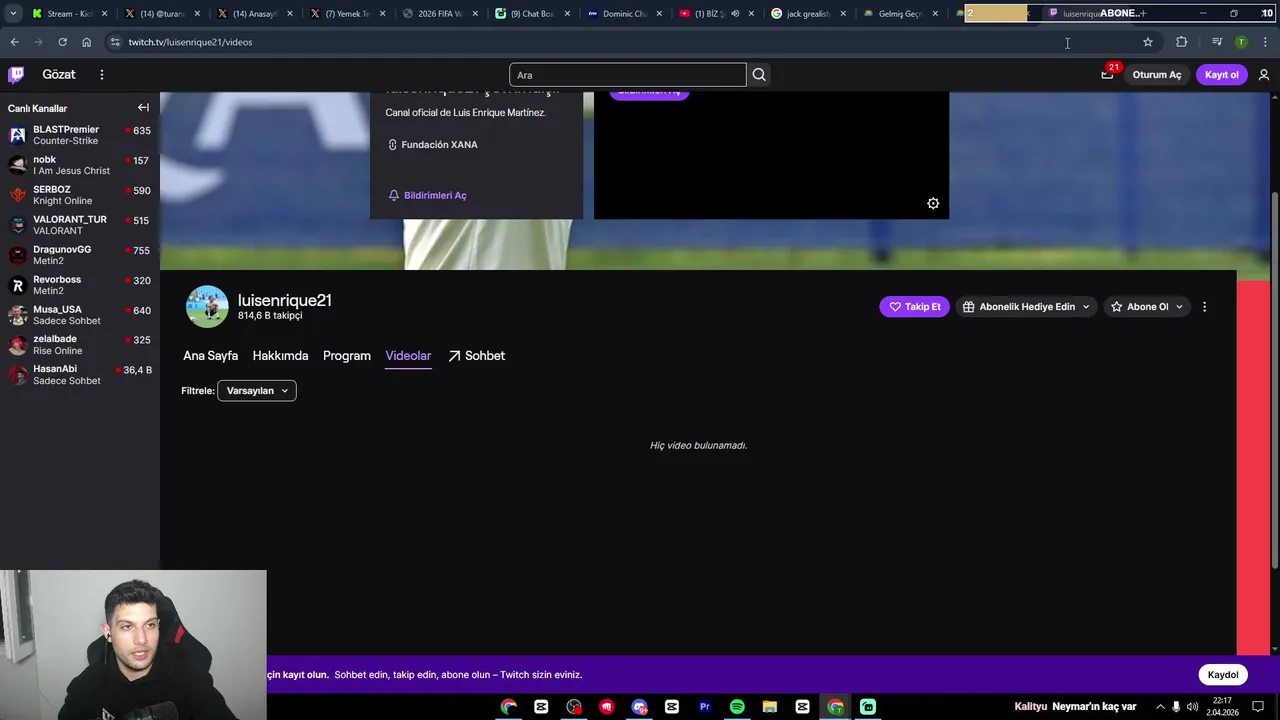Collapse the Canlı Kanallar sidebar
The height and width of the screenshot is (720, 1280).
143,108
